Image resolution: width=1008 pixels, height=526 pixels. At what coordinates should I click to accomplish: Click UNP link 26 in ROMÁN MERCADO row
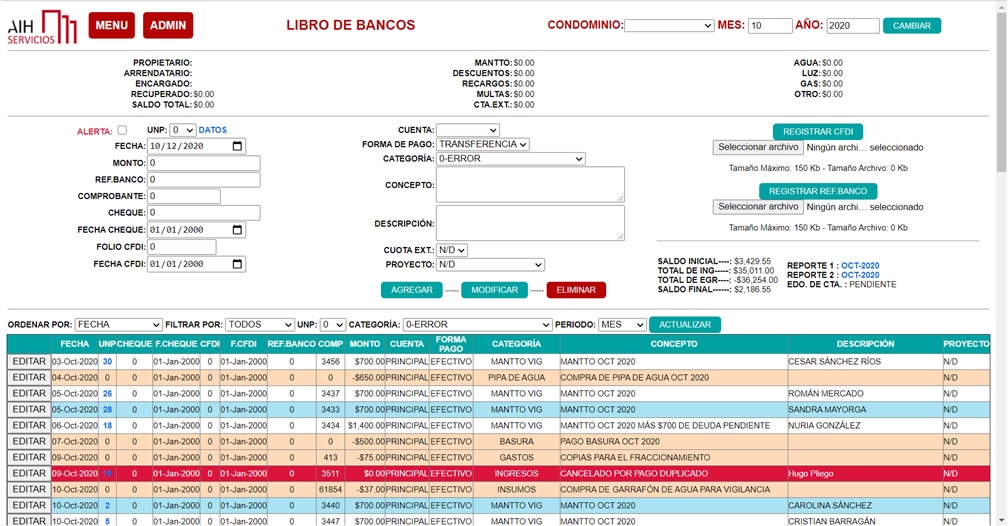pyautogui.click(x=107, y=394)
